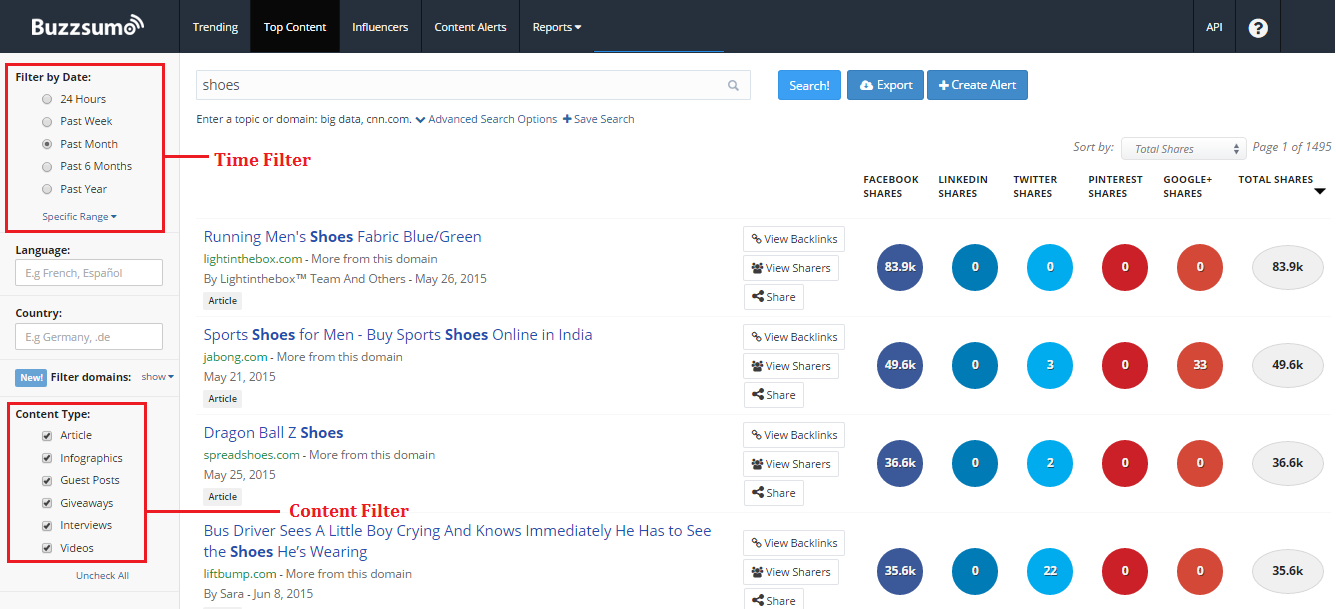View Sharers for Sports Shoes for Men
The width and height of the screenshot is (1336, 609).
[x=791, y=366]
